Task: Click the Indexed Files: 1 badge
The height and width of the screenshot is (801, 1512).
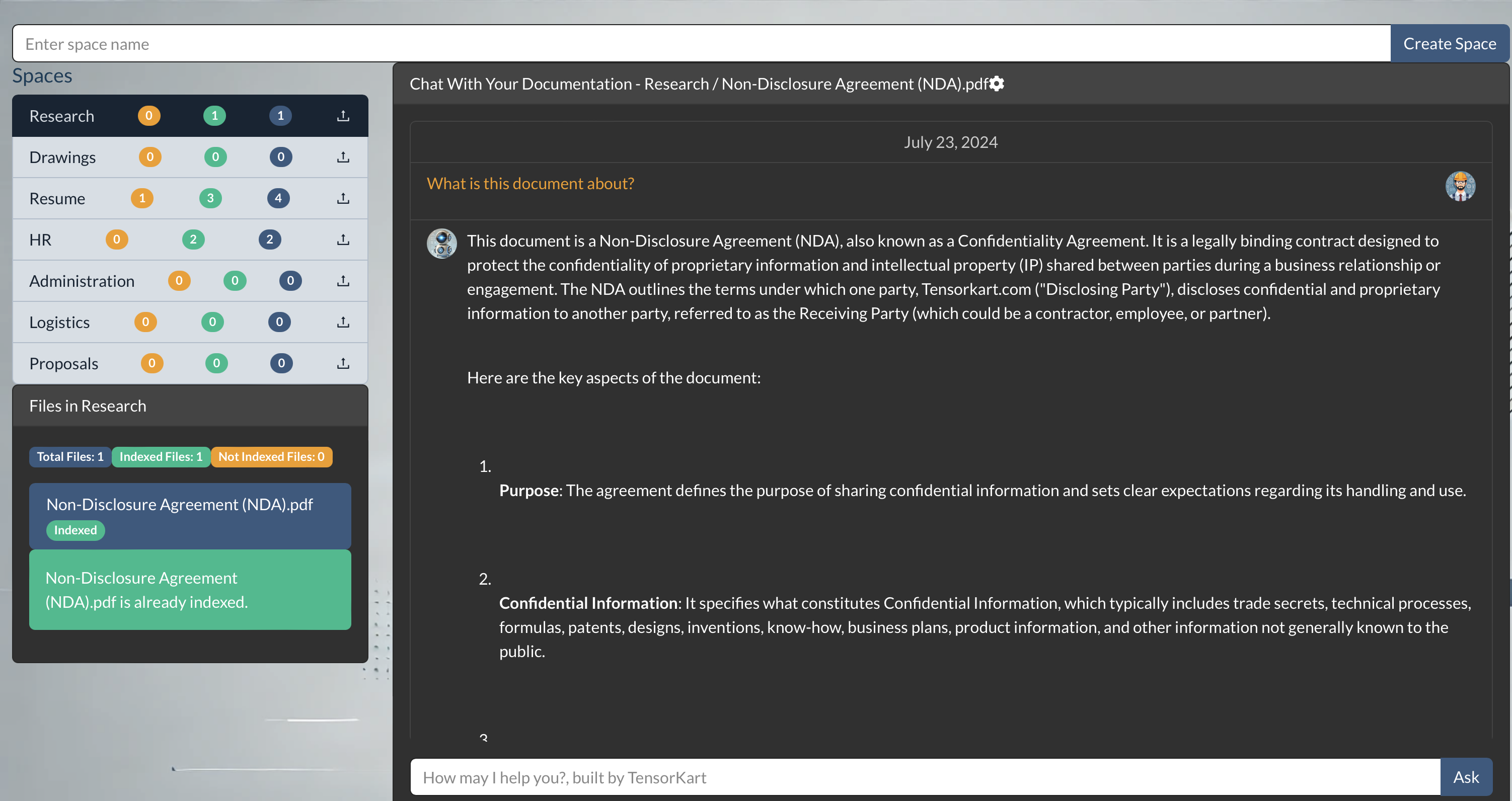Action: click(161, 456)
